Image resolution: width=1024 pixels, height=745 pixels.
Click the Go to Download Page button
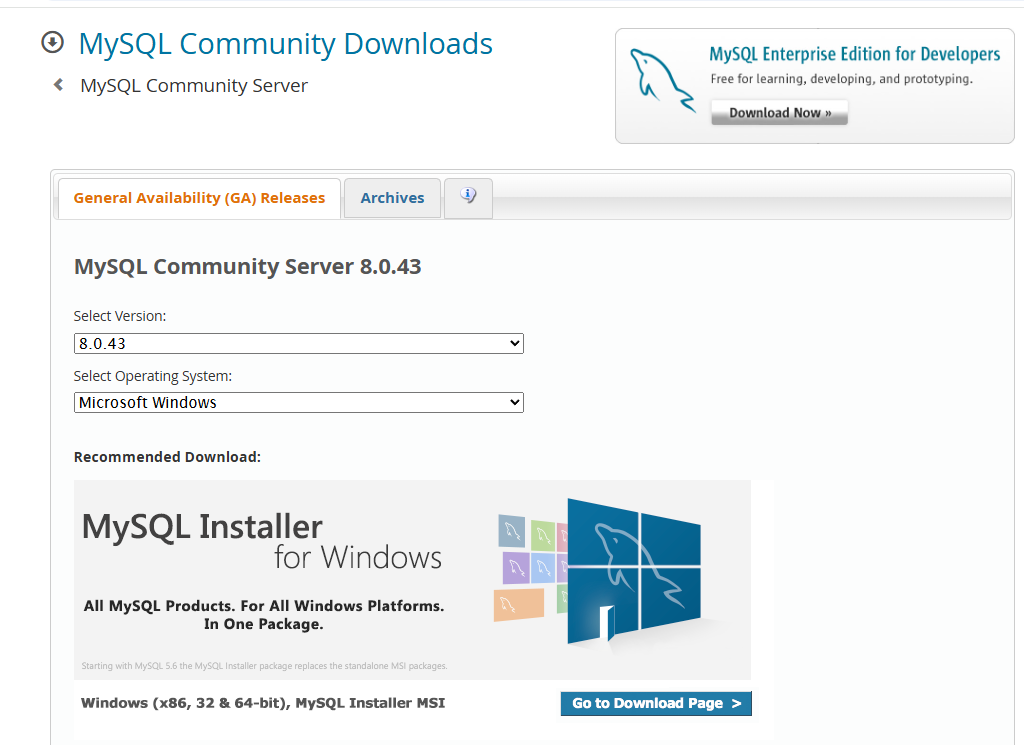(656, 703)
